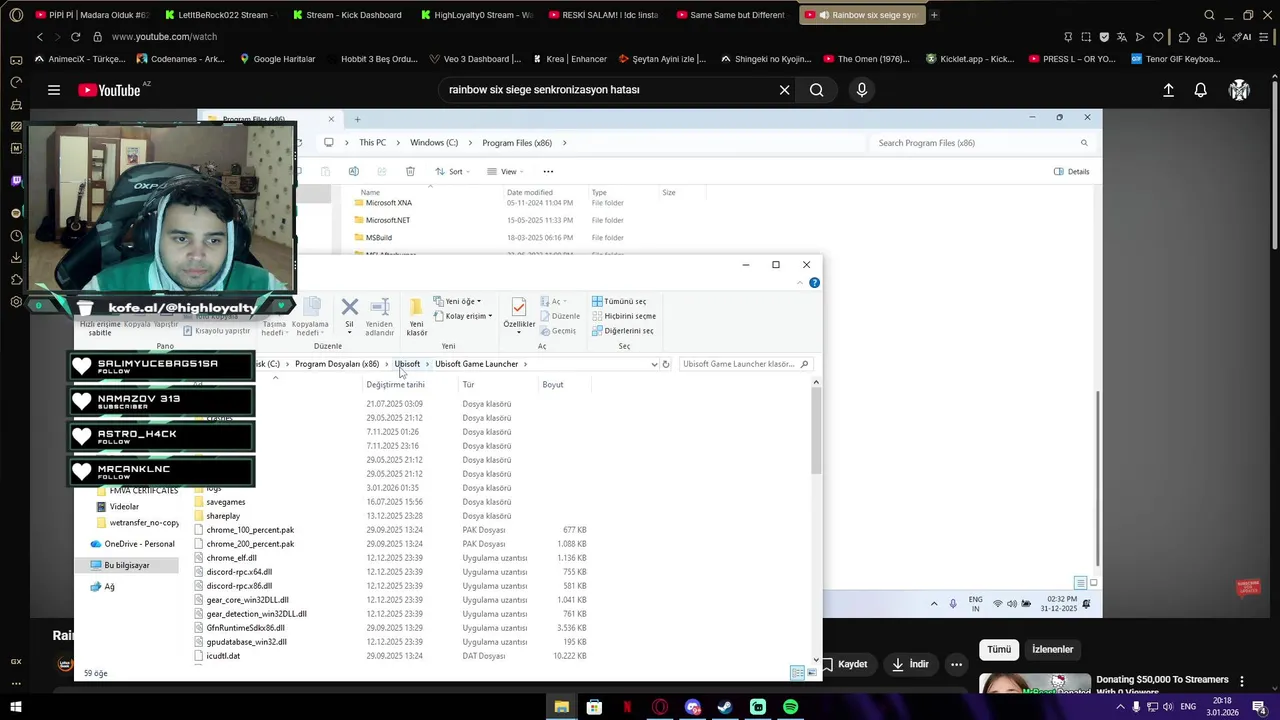Open the Windows Start button
This screenshot has width=1280, height=720.
(x=16, y=707)
